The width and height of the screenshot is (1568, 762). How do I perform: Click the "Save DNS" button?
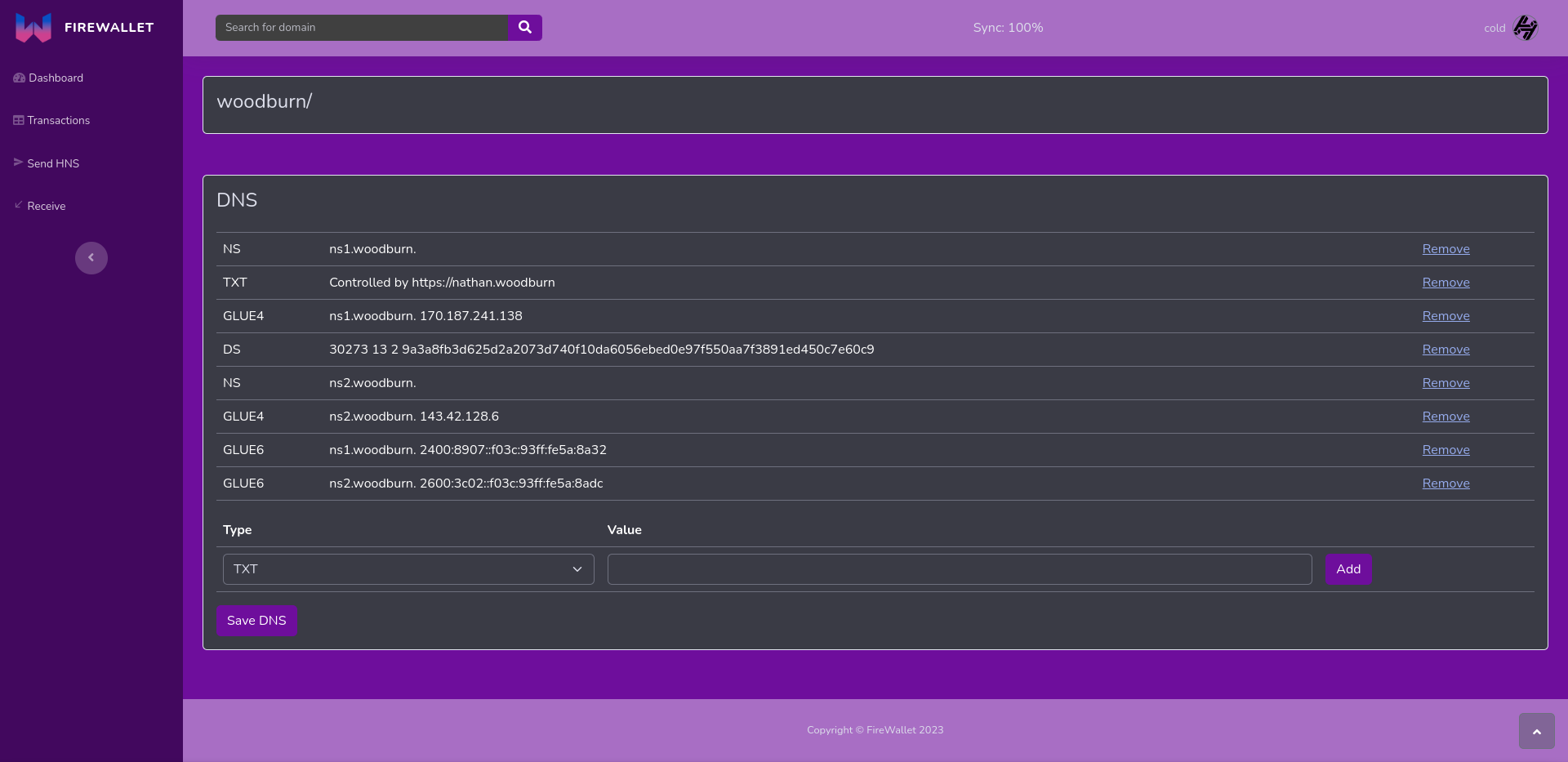[x=256, y=621]
